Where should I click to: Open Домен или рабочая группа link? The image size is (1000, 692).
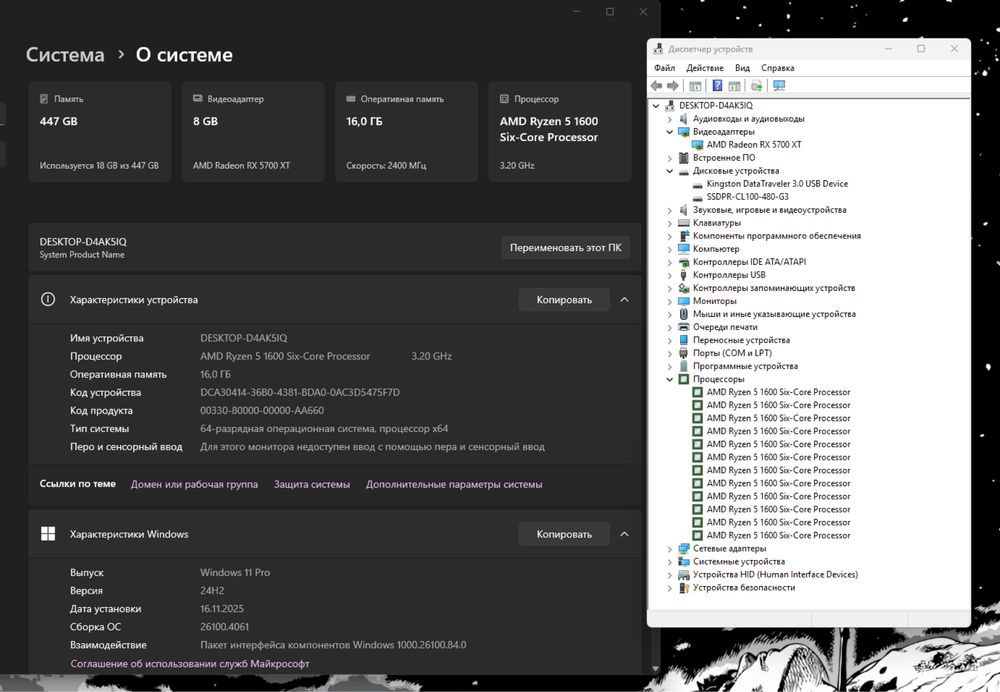click(x=194, y=484)
